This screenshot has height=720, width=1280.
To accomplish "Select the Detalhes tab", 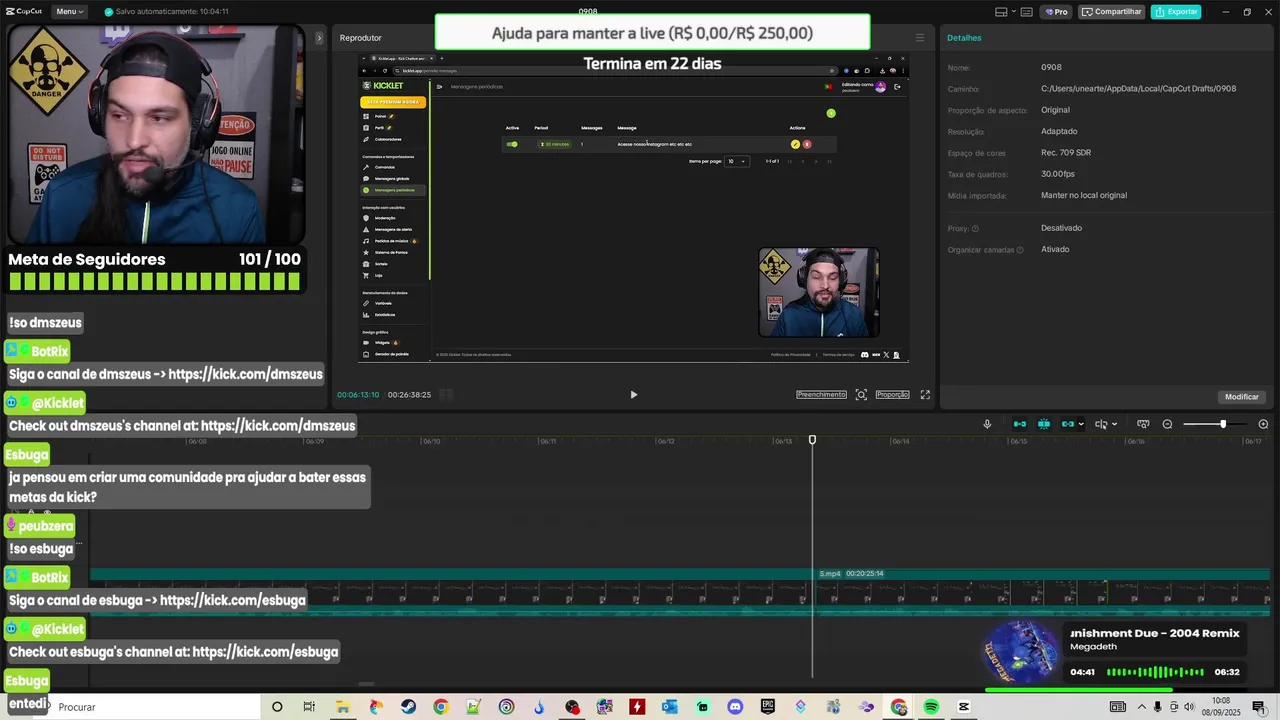I will click(x=964, y=38).
